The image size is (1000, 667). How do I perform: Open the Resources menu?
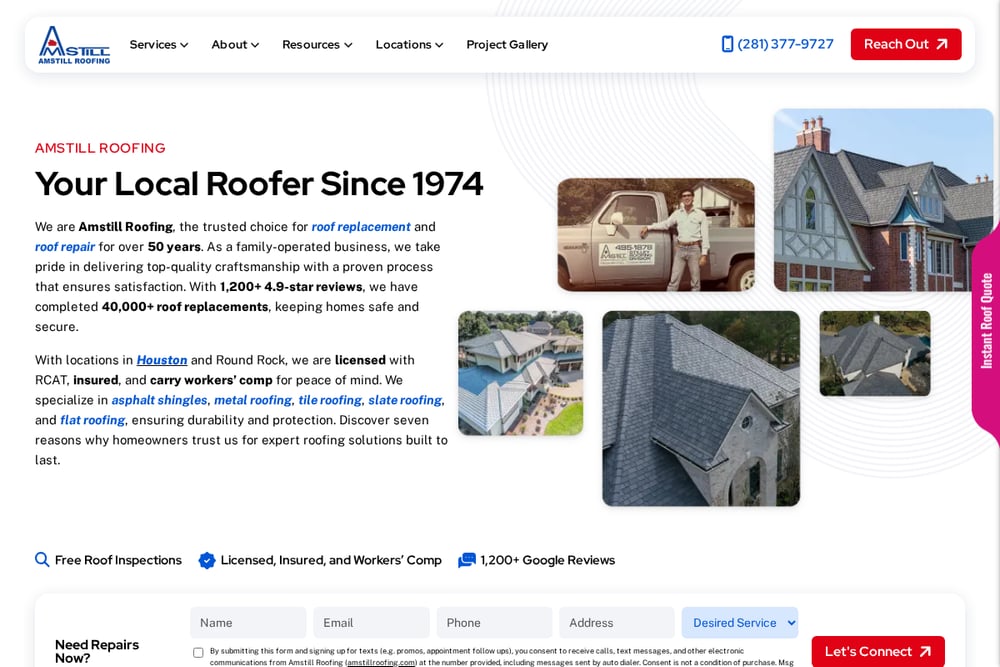point(317,45)
